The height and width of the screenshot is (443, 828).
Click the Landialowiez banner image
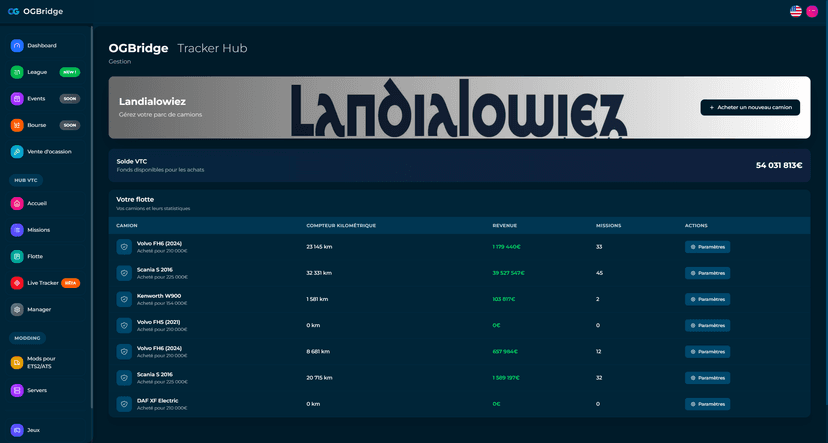click(456, 108)
